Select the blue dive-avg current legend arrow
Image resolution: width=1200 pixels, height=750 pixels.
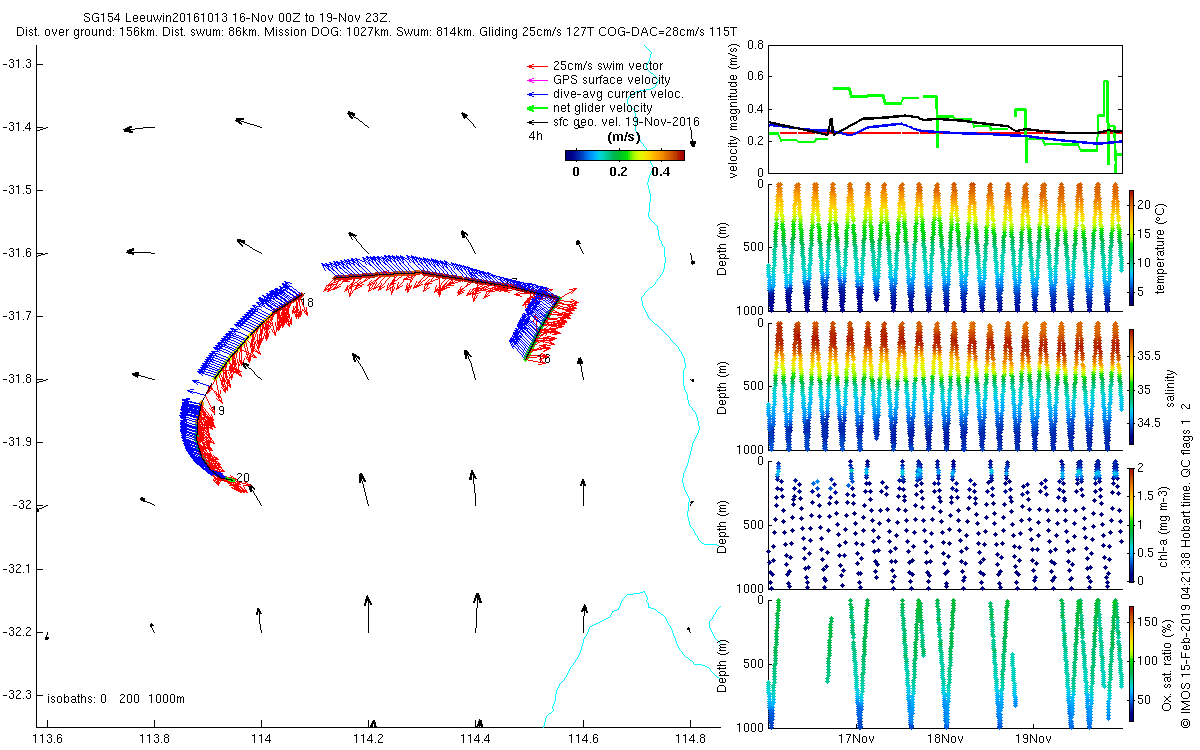pyautogui.click(x=535, y=94)
